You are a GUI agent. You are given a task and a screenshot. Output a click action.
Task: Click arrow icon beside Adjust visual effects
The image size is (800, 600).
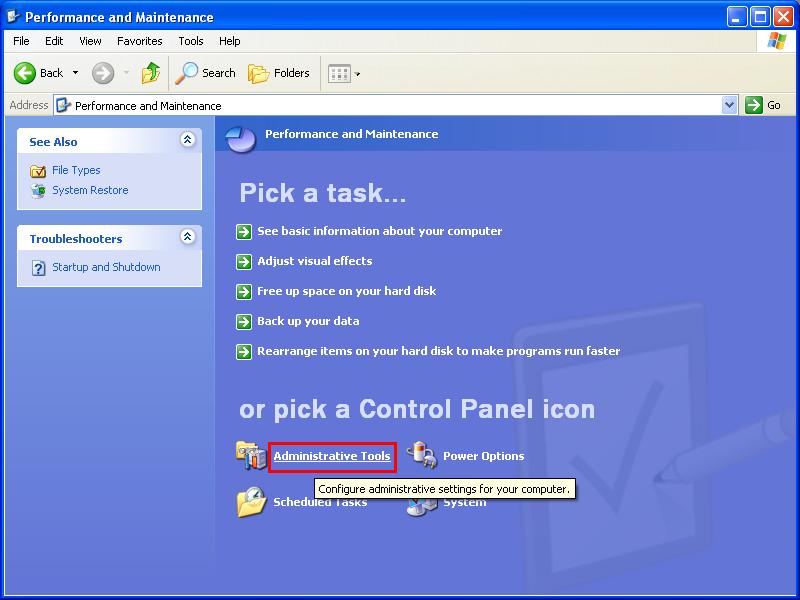244,262
